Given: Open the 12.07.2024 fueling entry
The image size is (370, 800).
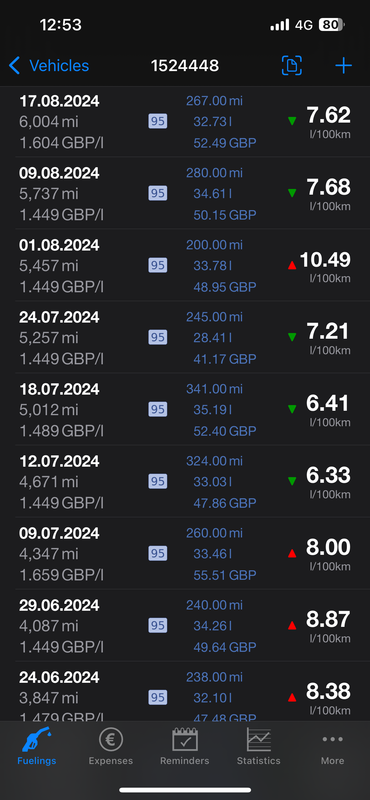Looking at the screenshot, I should (185, 482).
